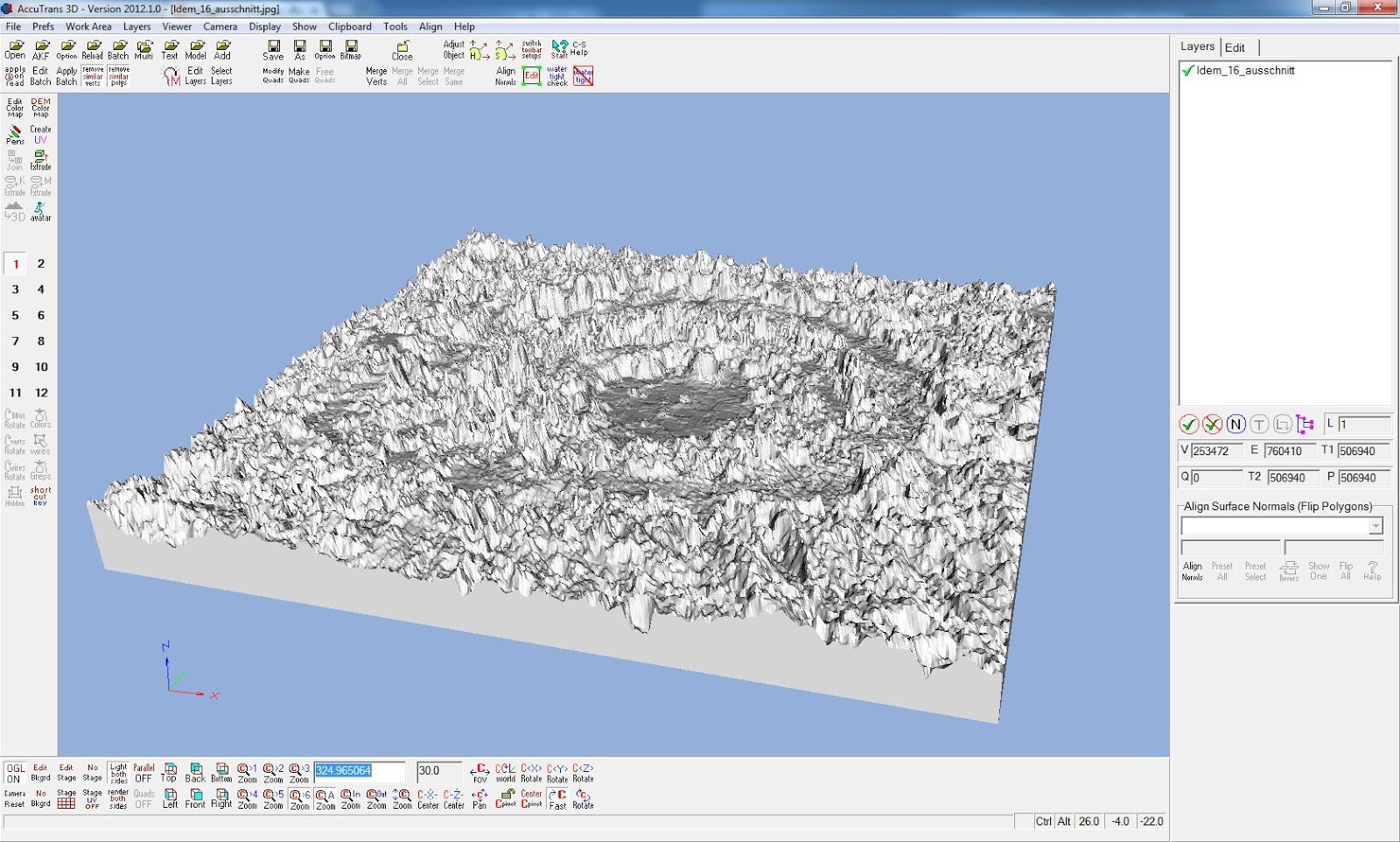The width and height of the screenshot is (1400, 842).
Task: Toggle visibility of ldem_16_ausschnitt layer
Action: (x=1187, y=71)
